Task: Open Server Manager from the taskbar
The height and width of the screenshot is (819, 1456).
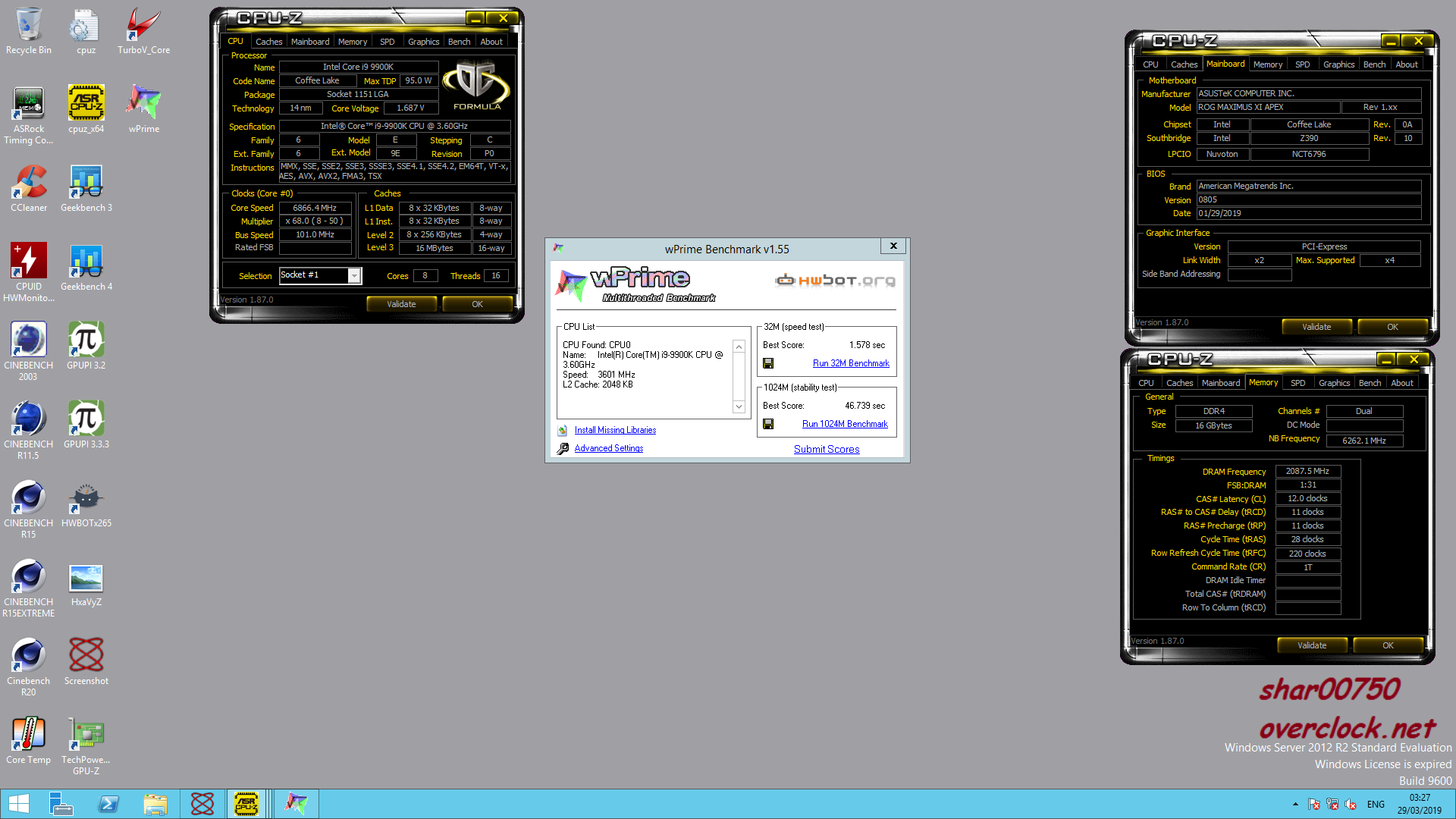Action: pos(61,804)
